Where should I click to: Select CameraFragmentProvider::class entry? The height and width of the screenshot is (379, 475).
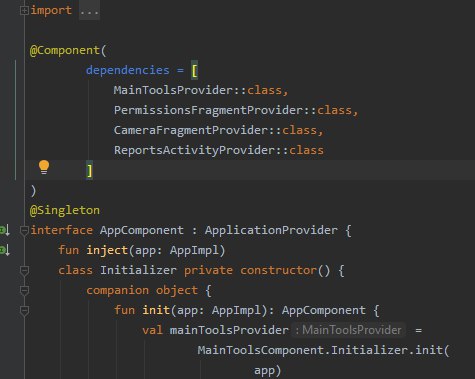pyautogui.click(x=215, y=130)
